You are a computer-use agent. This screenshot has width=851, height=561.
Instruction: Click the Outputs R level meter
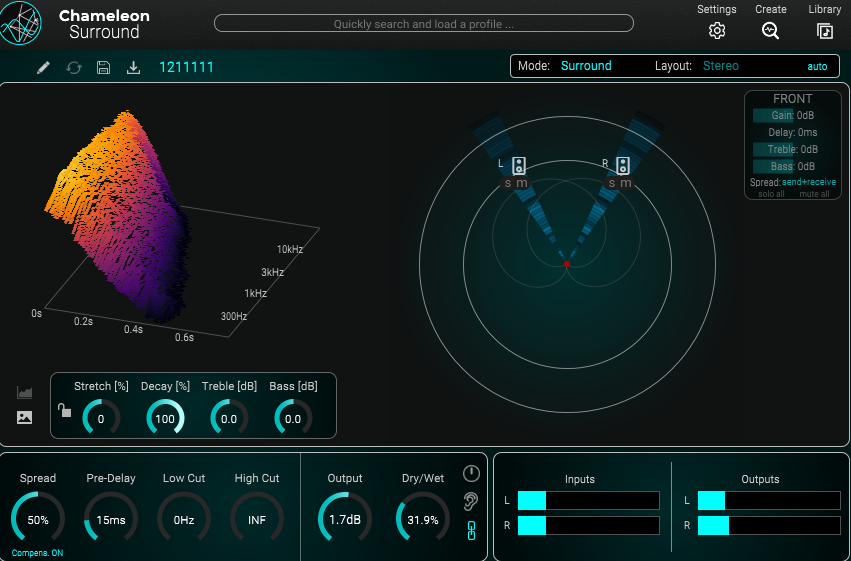(x=769, y=525)
